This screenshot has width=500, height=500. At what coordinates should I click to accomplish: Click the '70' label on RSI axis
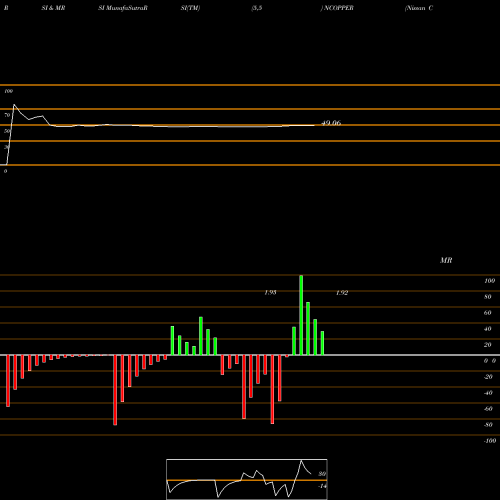click(x=7, y=115)
